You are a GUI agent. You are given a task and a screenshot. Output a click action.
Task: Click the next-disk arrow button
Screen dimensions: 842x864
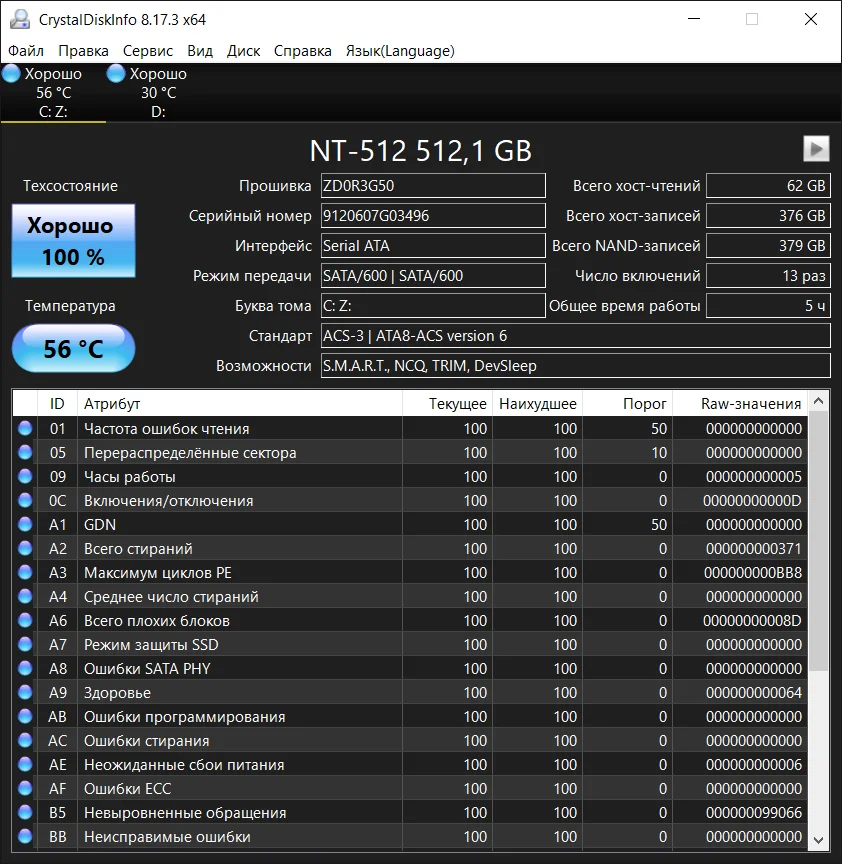[816, 149]
